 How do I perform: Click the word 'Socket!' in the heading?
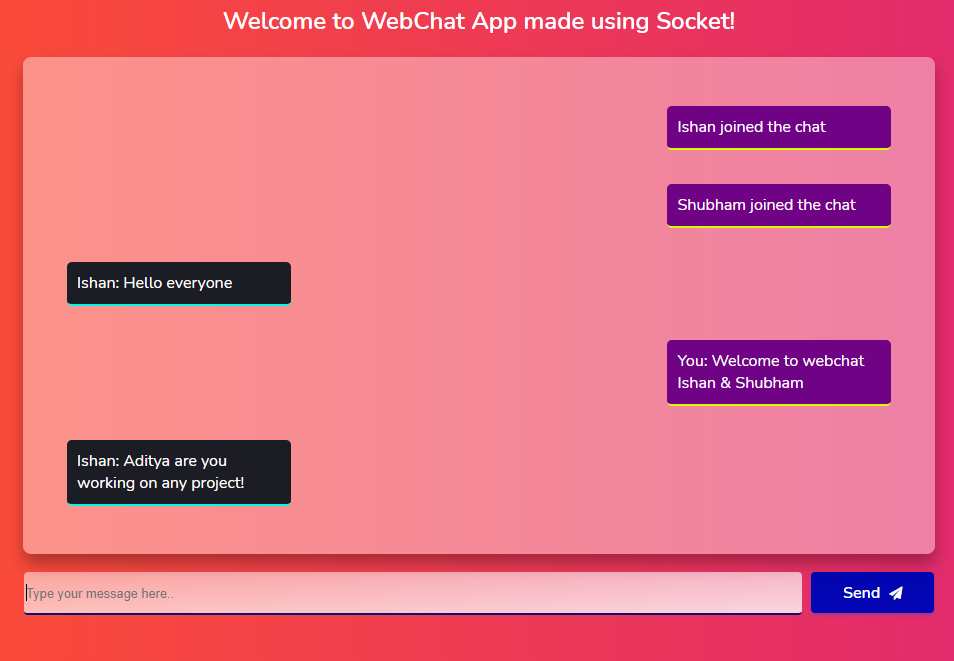tap(695, 21)
